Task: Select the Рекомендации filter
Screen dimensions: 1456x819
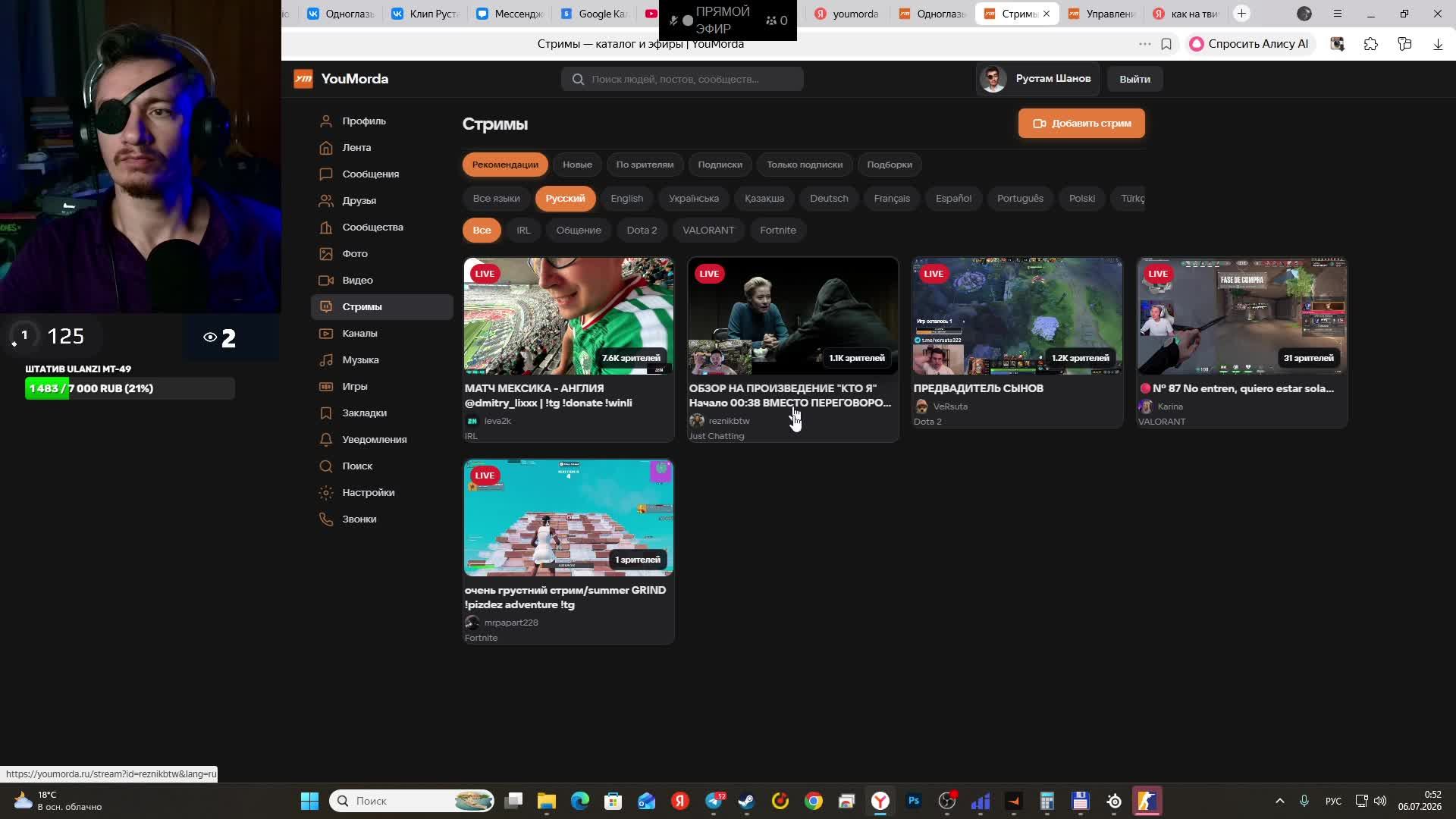Action: pos(505,165)
